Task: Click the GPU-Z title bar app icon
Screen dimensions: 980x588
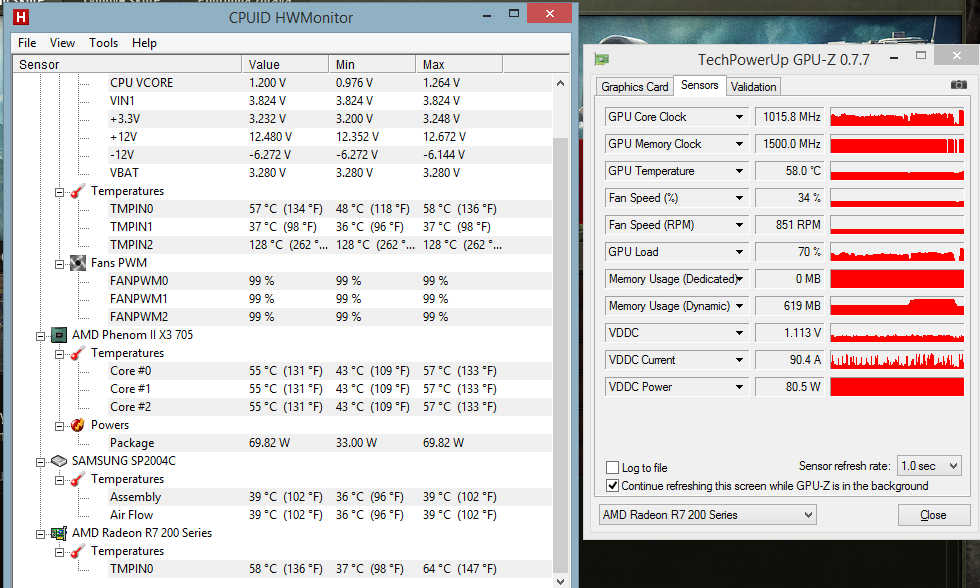Action: coord(601,60)
